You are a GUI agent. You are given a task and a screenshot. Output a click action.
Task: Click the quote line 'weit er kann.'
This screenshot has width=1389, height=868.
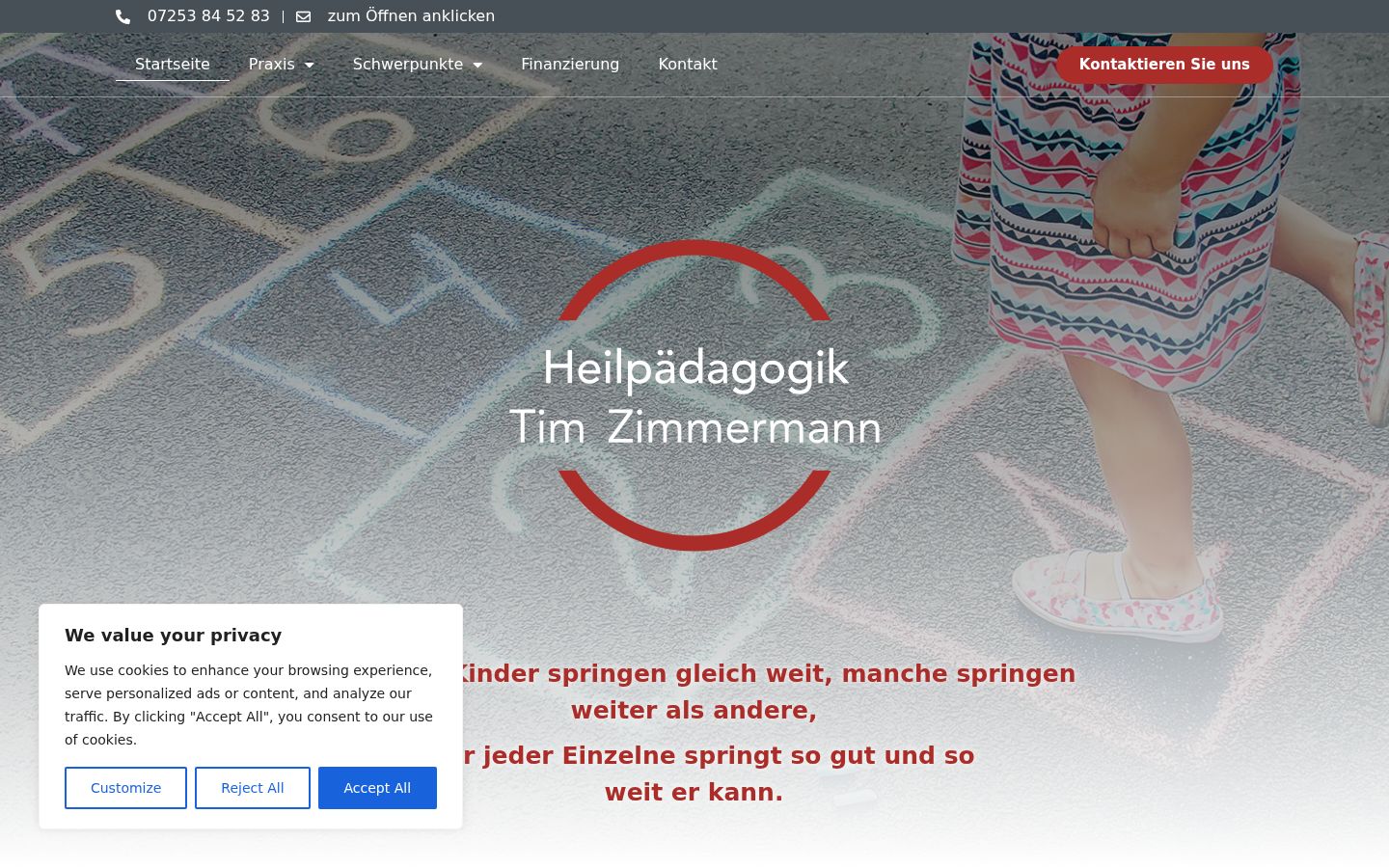pos(694,792)
